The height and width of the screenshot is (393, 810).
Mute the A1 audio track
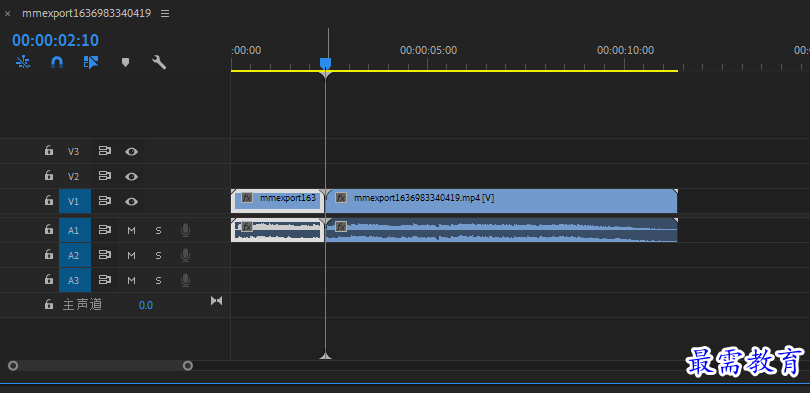tap(131, 230)
